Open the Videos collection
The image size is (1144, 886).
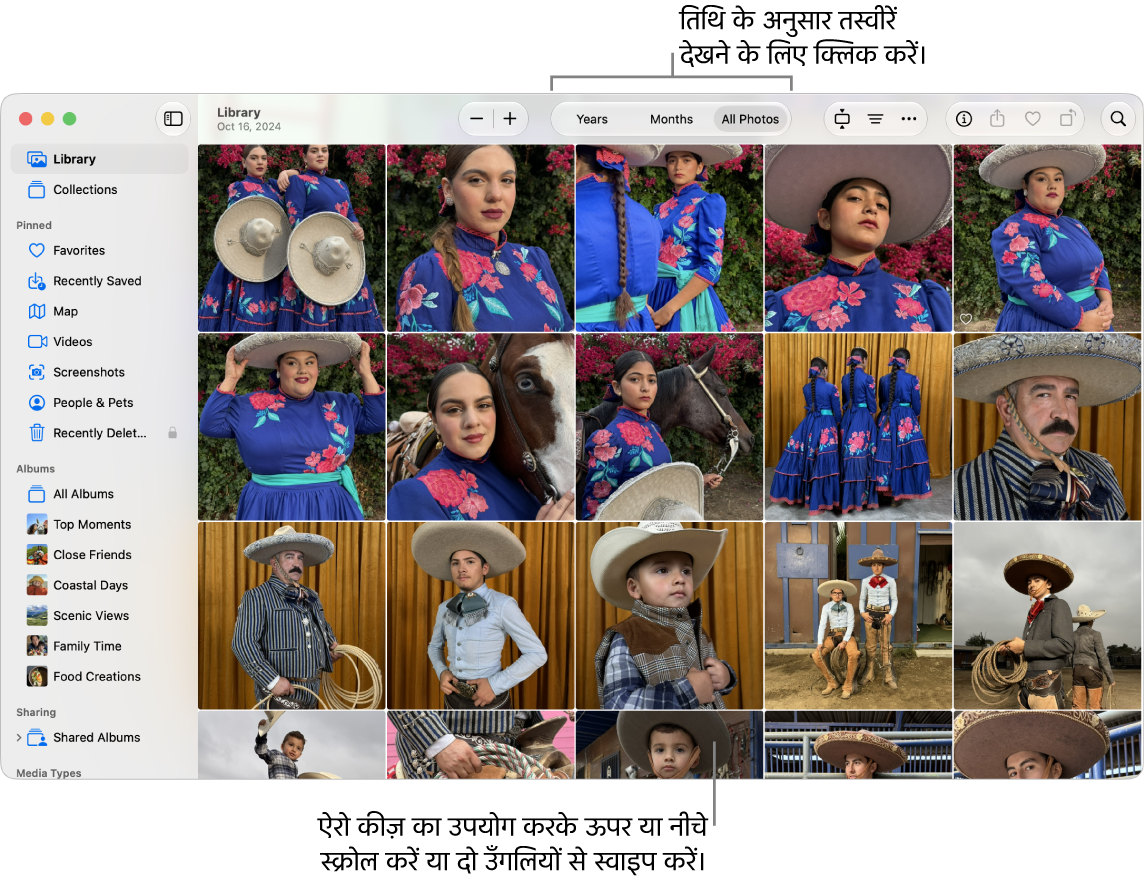pyautogui.click(x=99, y=342)
